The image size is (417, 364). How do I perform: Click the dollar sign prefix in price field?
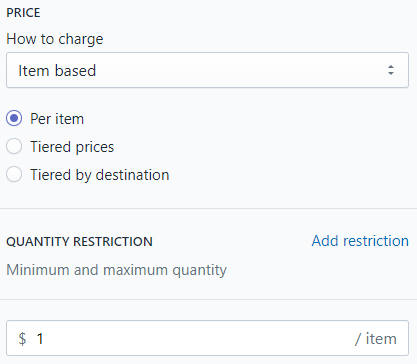[22, 339]
